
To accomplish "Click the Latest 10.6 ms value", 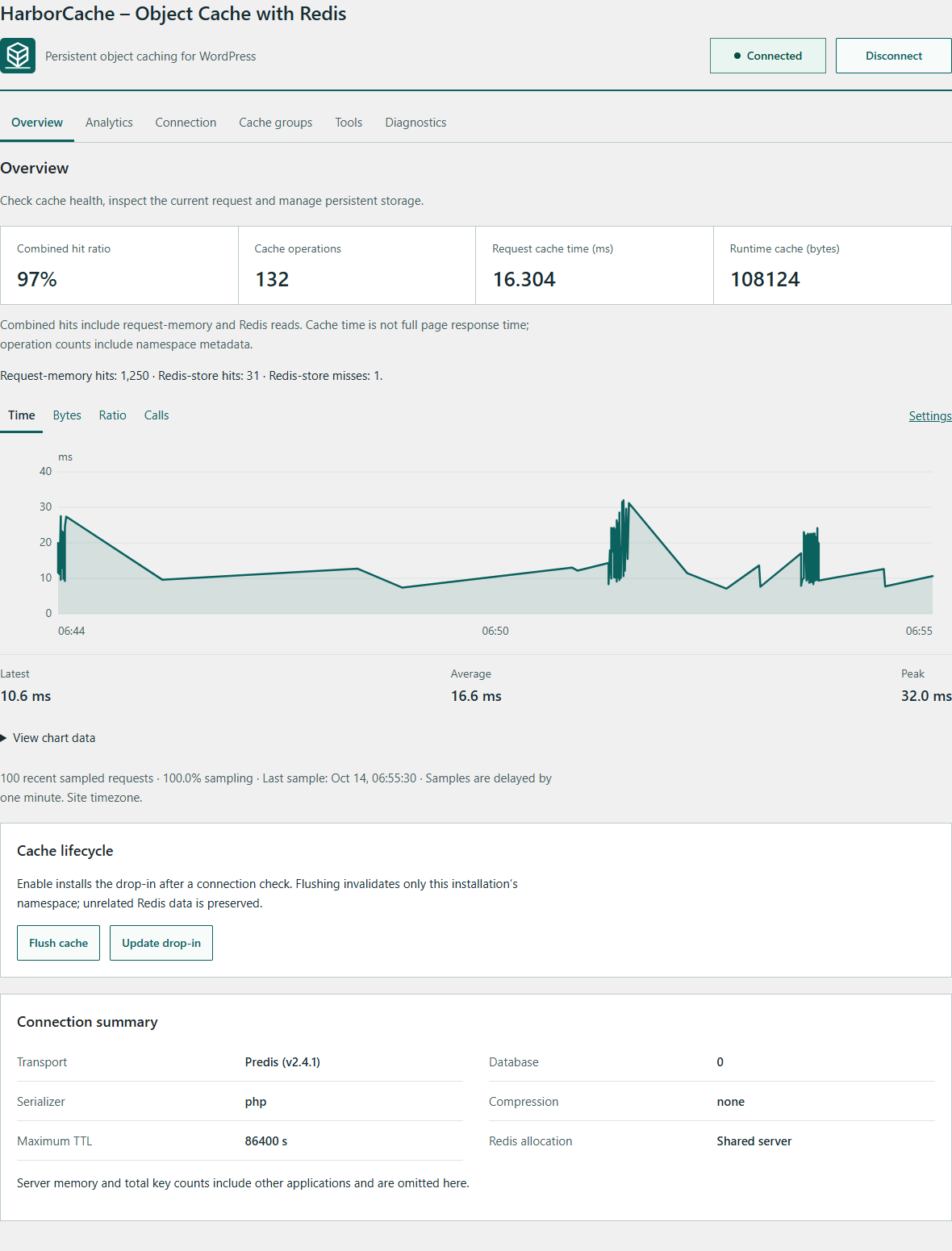I will [26, 696].
